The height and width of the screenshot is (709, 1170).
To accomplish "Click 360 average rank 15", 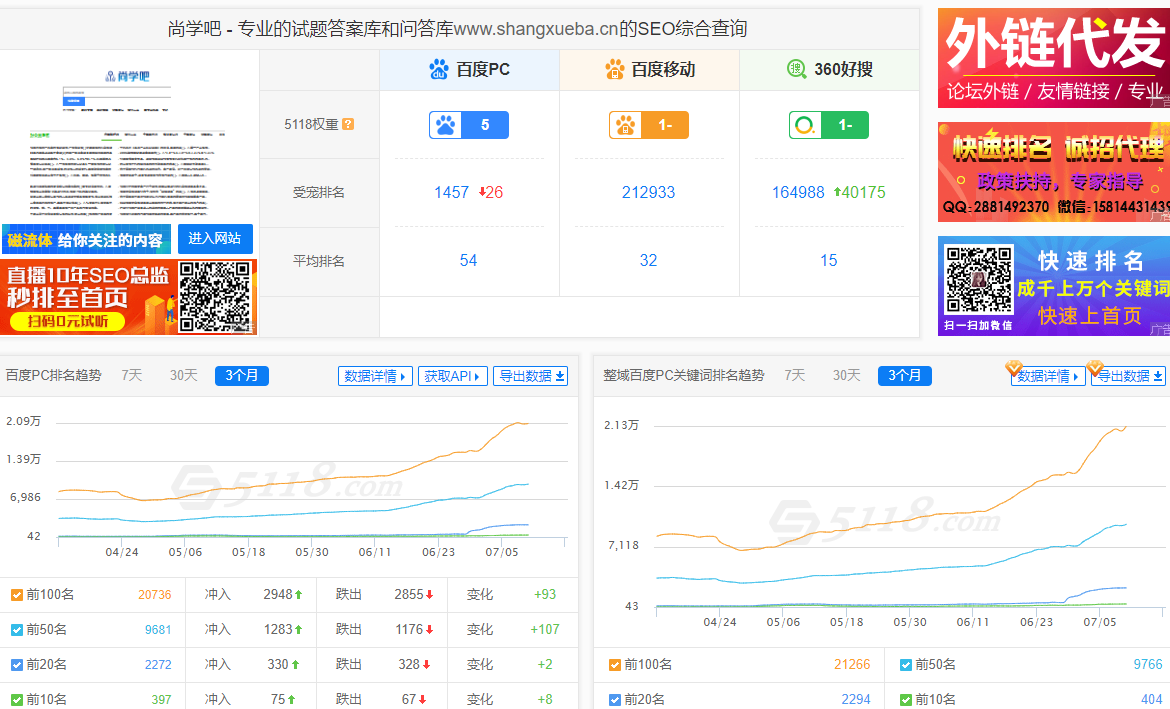I will (828, 260).
